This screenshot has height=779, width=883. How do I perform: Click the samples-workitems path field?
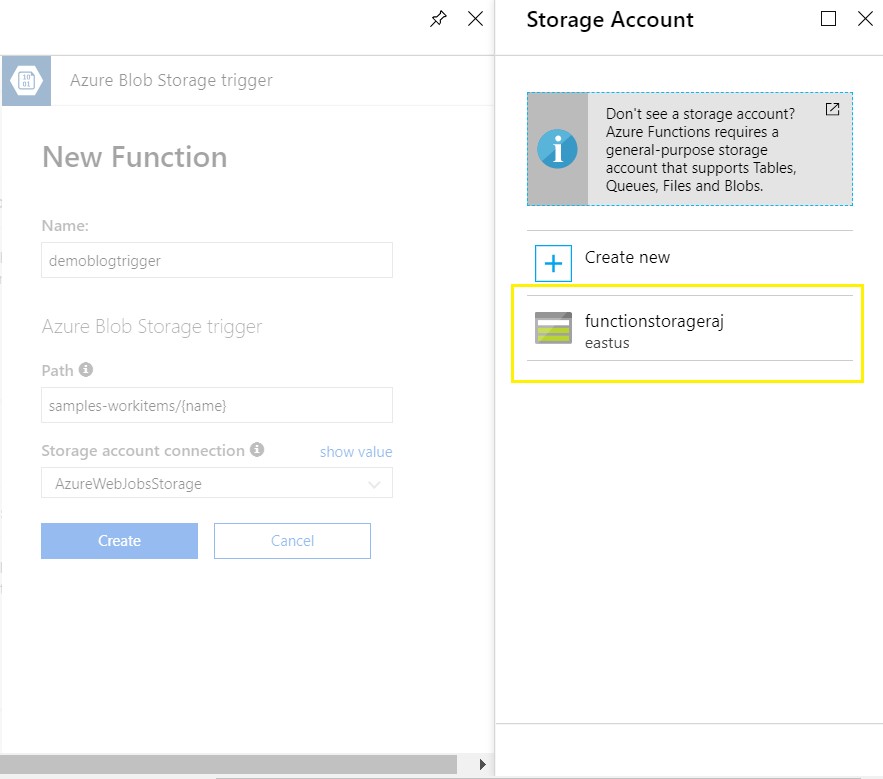coord(216,404)
